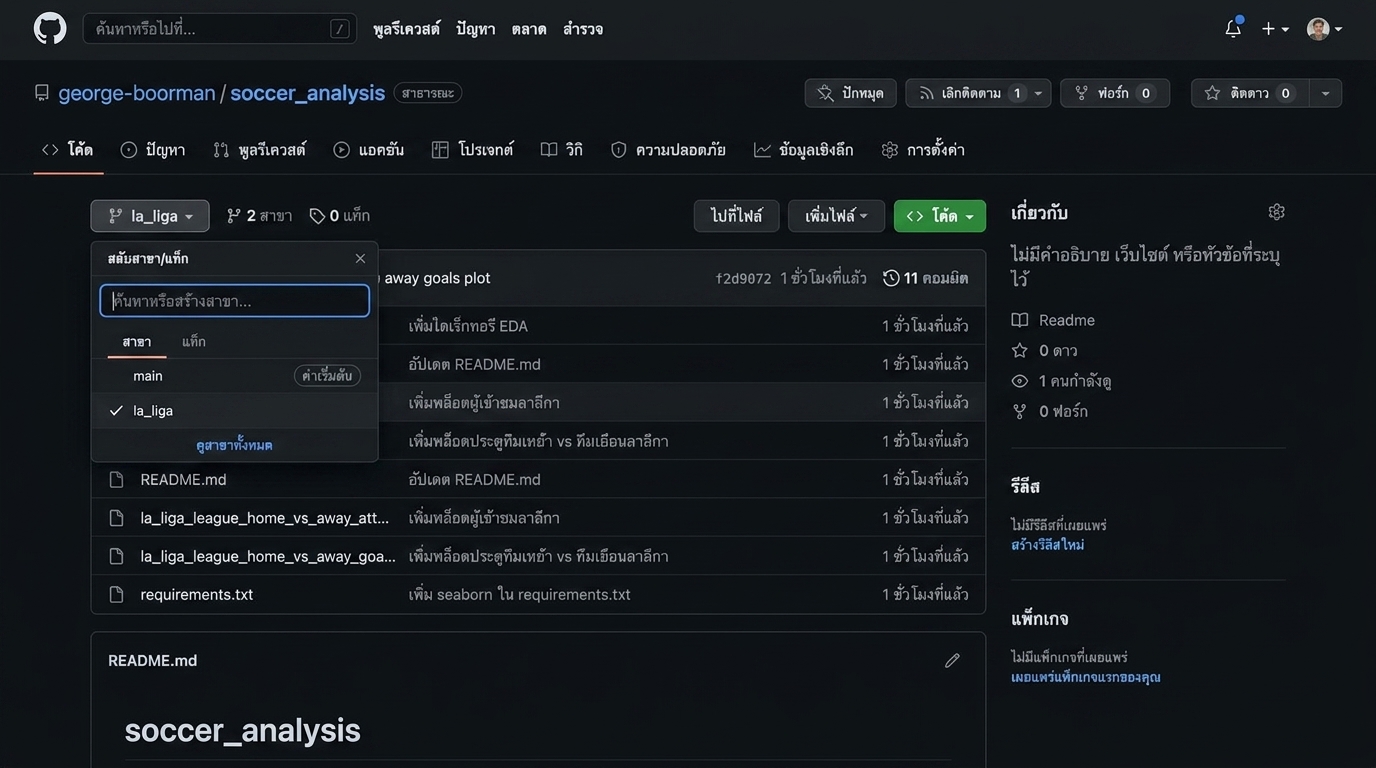
Task: Close the สลับสาขา/แท็ก popup
Action: [x=361, y=259]
